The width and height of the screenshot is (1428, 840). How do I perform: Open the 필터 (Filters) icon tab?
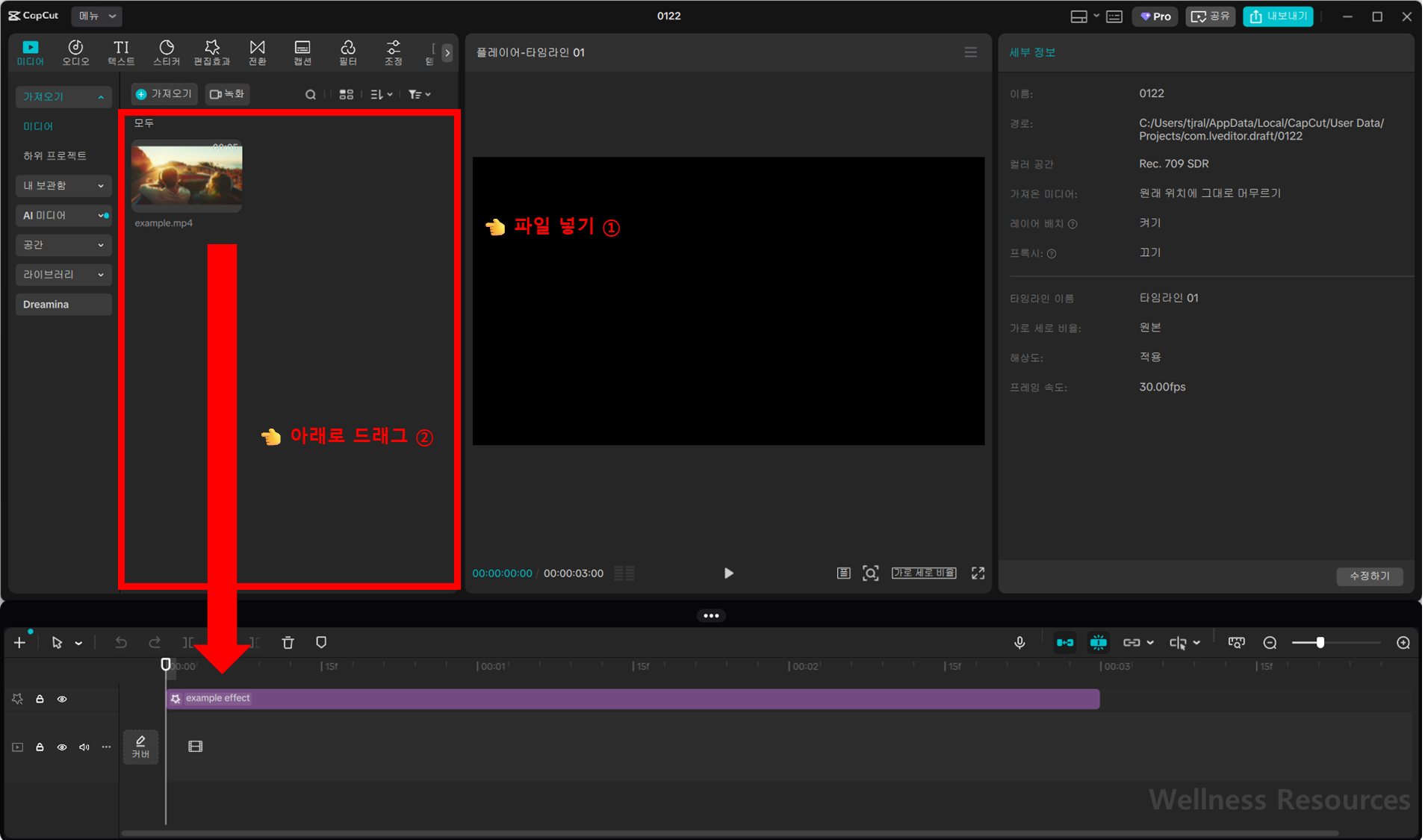pos(348,52)
